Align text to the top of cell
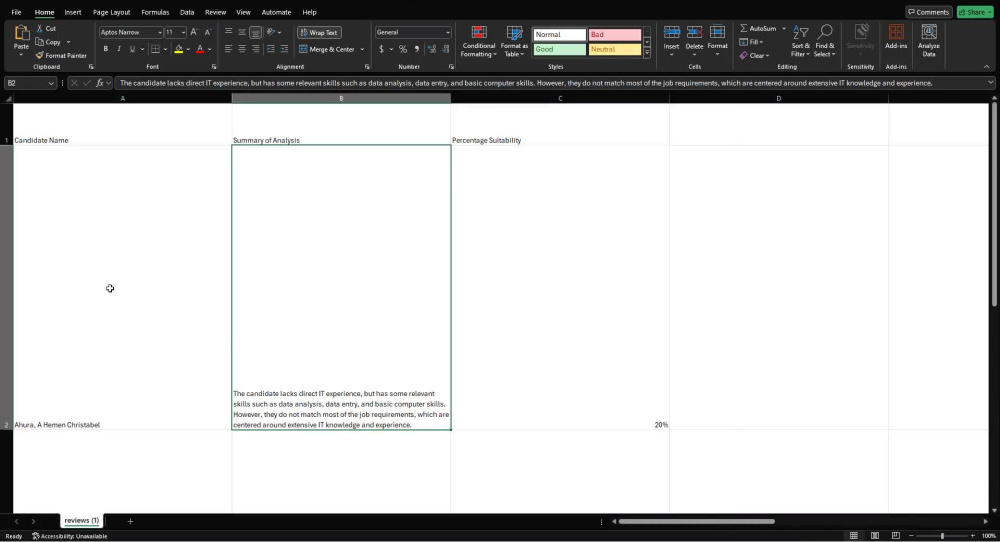 (x=228, y=32)
